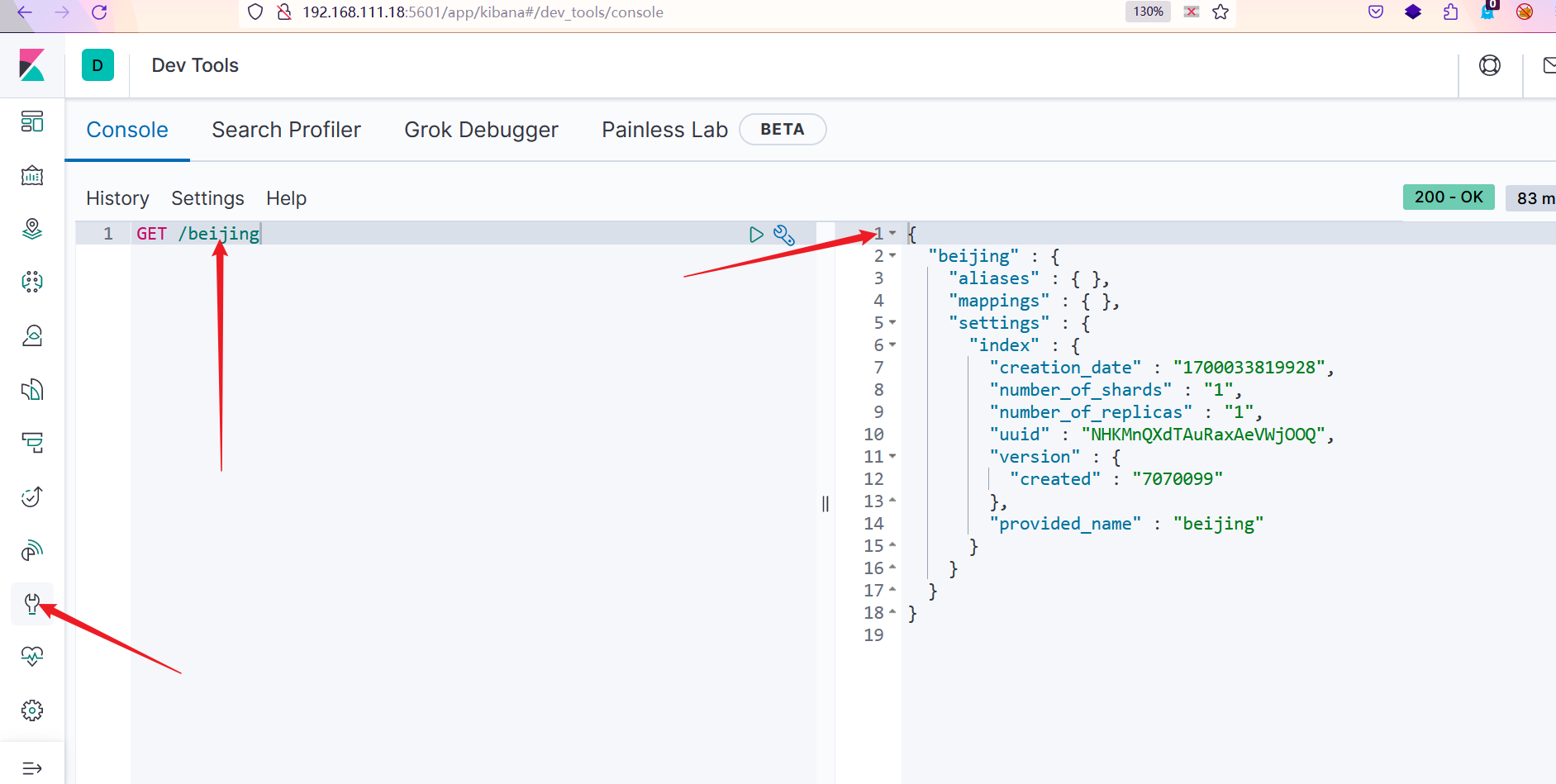This screenshot has height=784, width=1556.
Task: Open the console Help
Action: [x=286, y=198]
